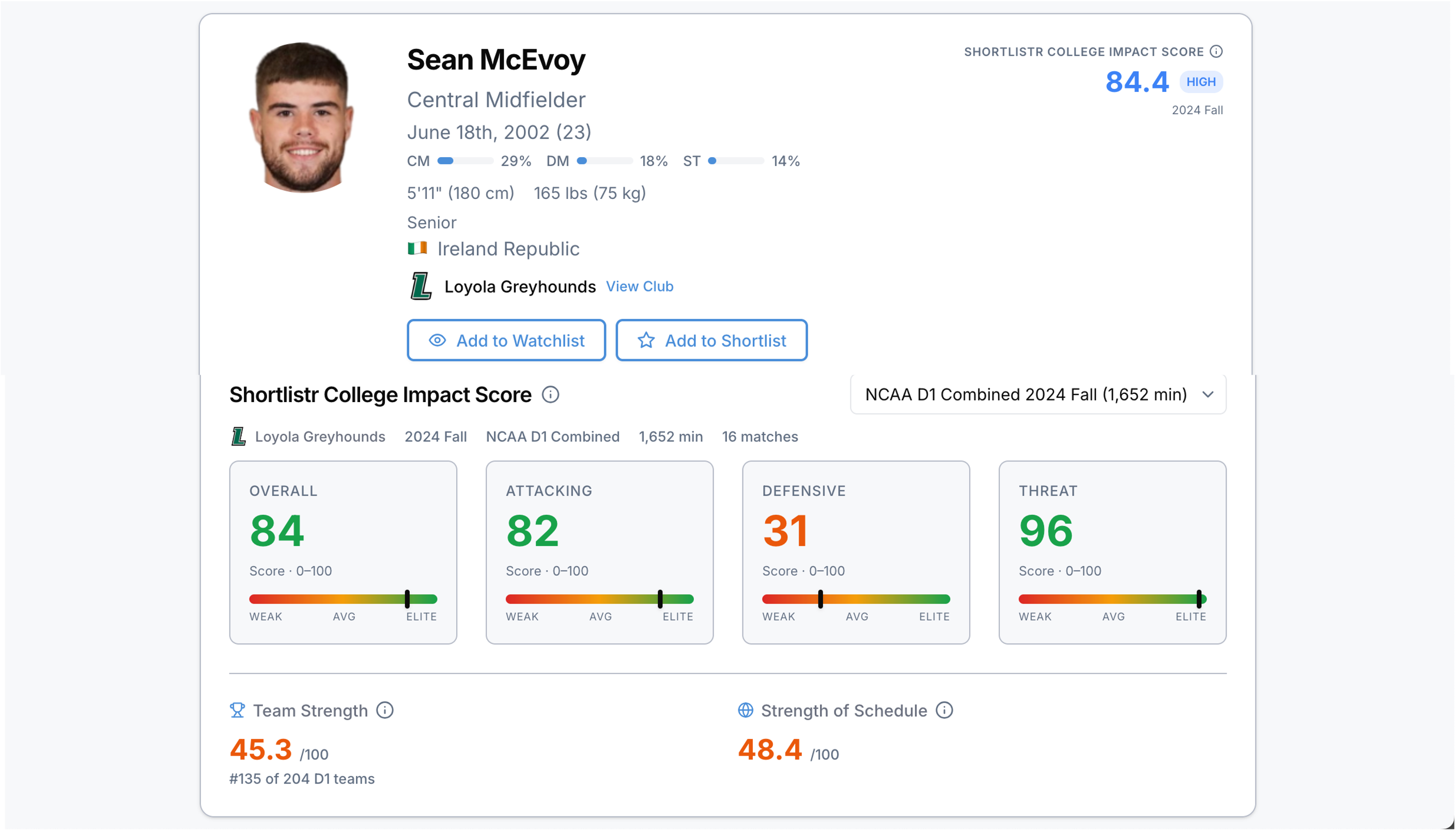
Task: Click the info icon next to Team Strength
Action: point(384,710)
